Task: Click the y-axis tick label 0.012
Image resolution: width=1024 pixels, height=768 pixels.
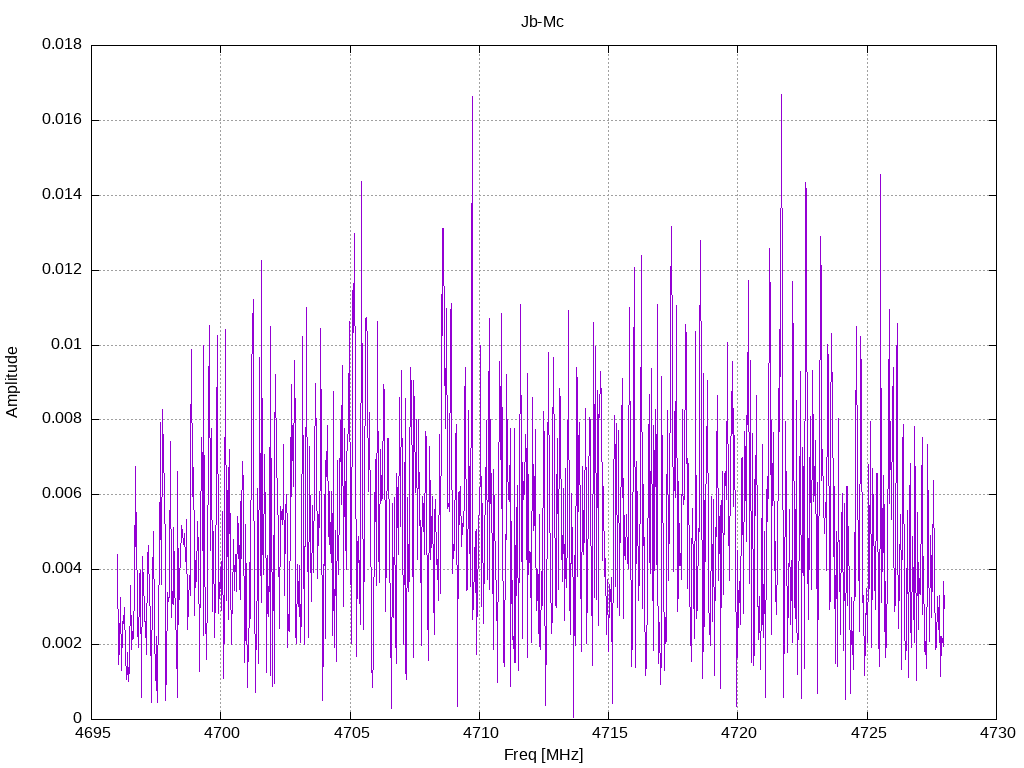Action: coord(62,269)
